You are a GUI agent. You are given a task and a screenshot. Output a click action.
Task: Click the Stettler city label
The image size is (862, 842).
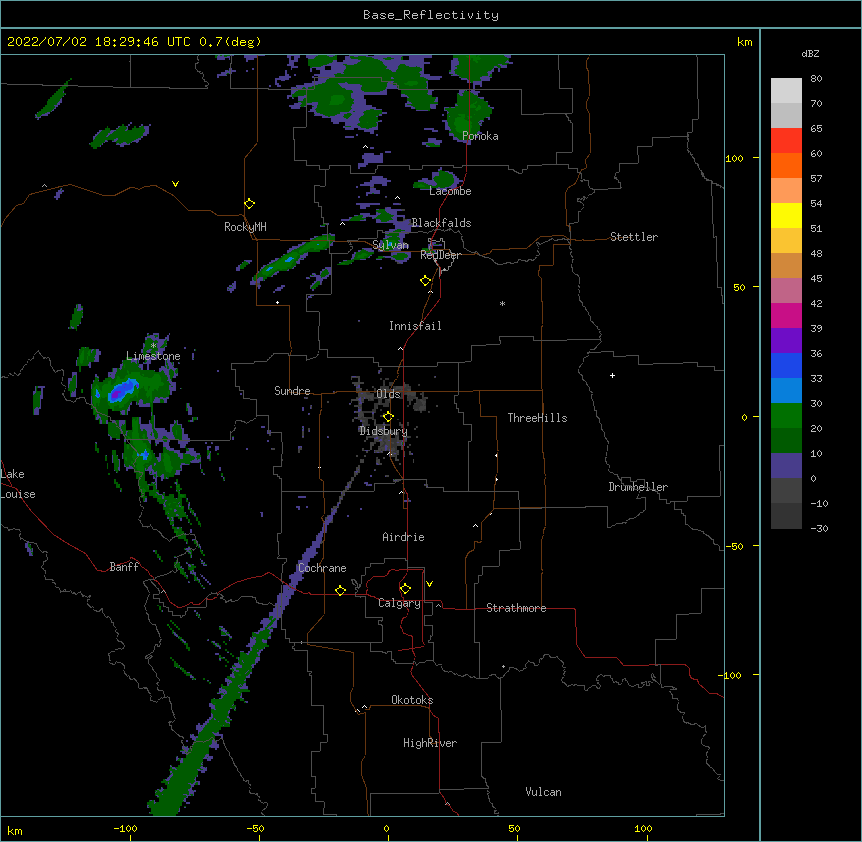click(633, 237)
